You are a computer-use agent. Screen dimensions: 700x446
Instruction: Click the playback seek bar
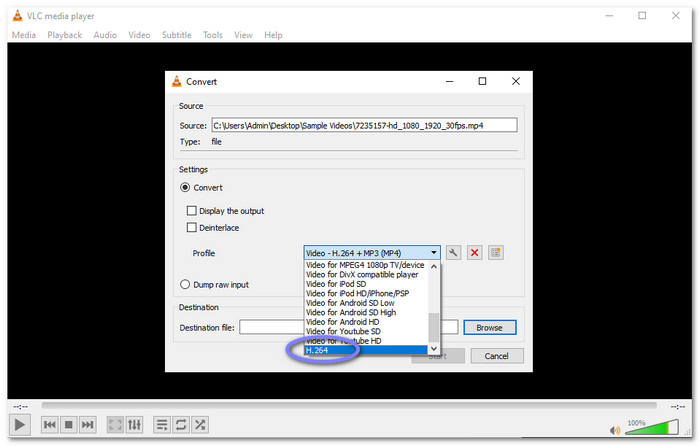[x=349, y=405]
